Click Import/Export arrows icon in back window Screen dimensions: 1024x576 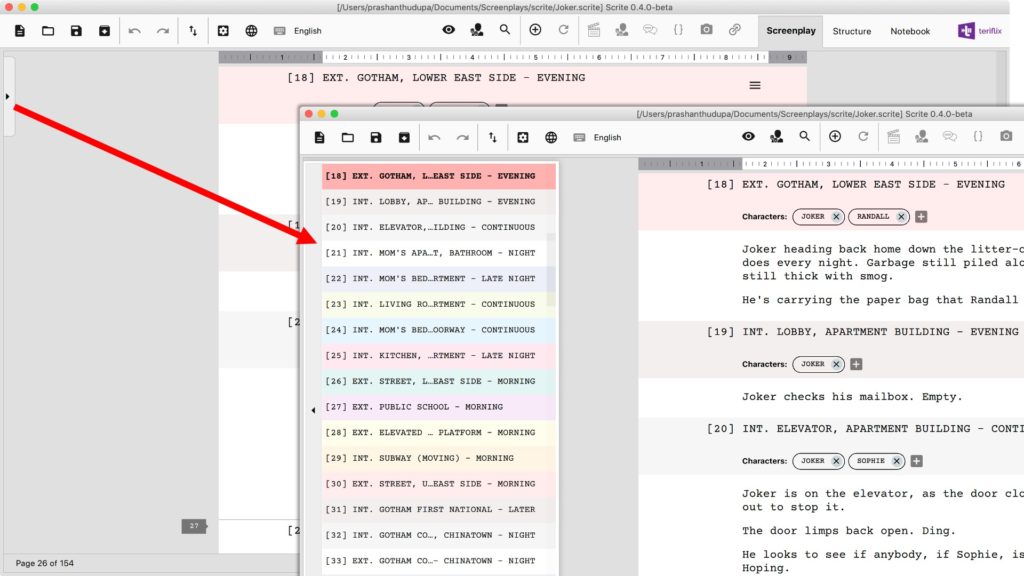(x=193, y=31)
